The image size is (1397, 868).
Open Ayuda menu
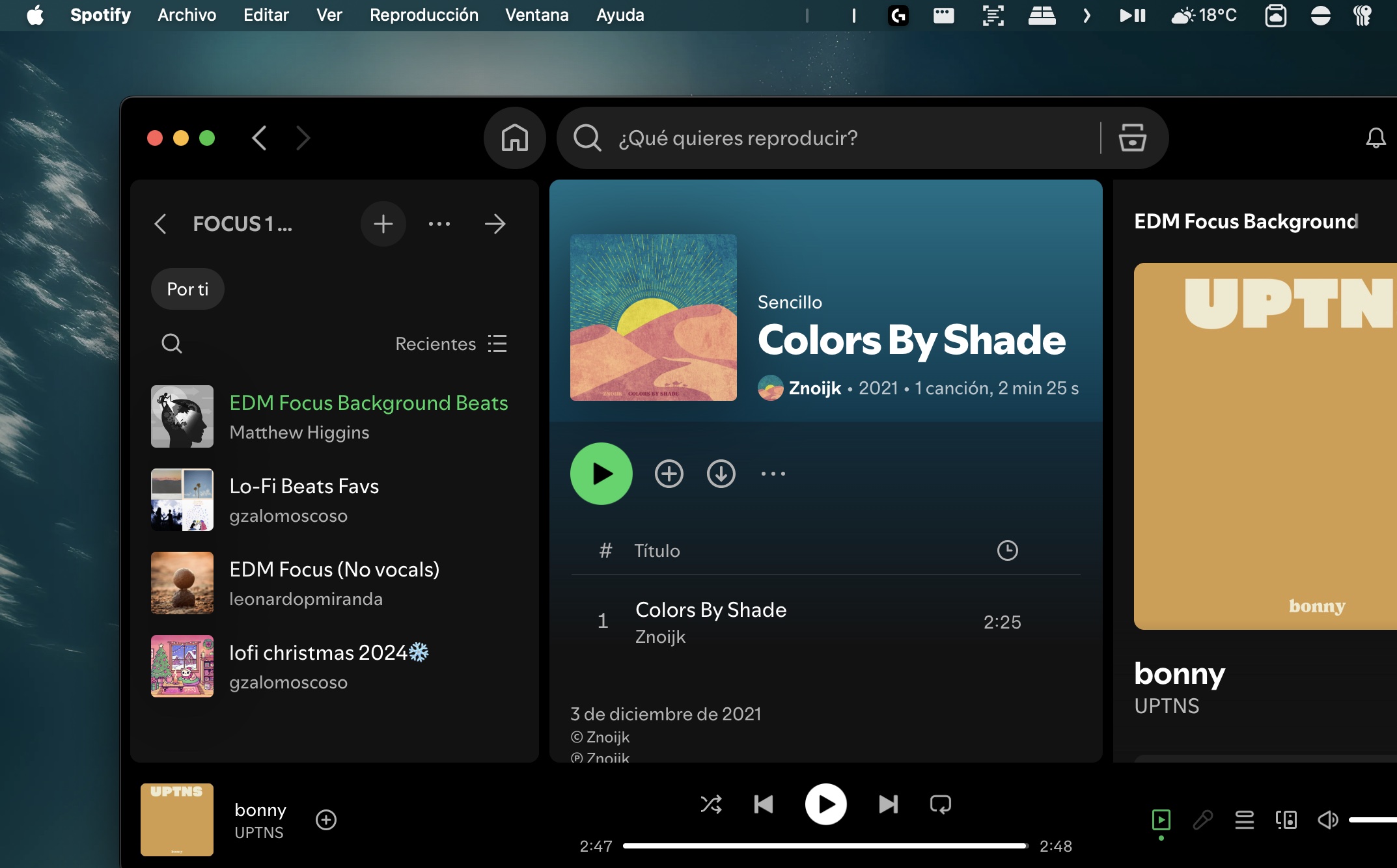tap(620, 15)
